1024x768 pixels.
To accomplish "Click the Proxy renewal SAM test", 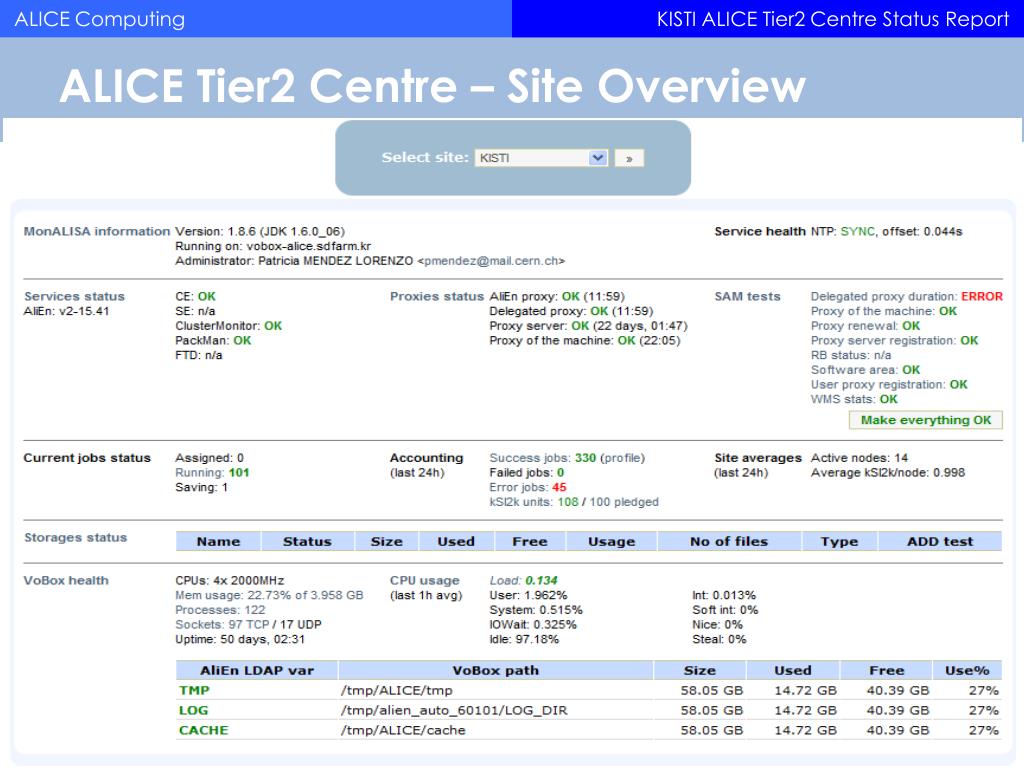I will coord(865,326).
